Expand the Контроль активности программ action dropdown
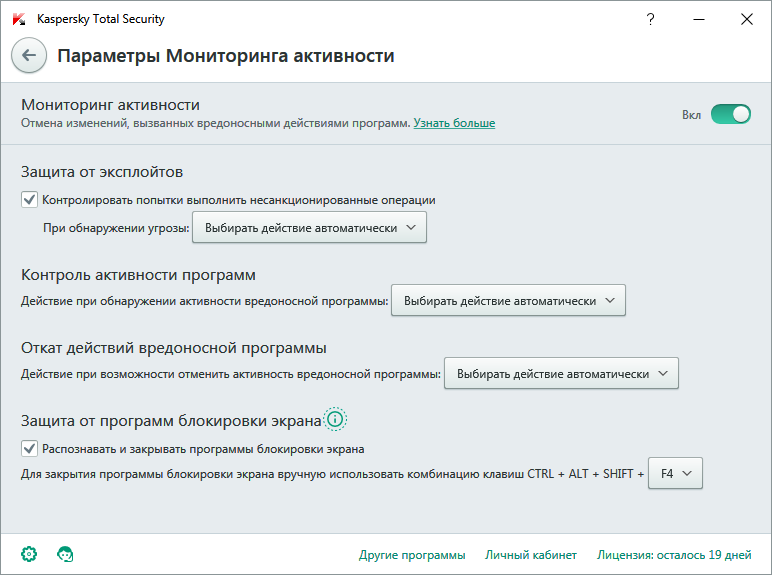772x575 pixels. pos(508,301)
